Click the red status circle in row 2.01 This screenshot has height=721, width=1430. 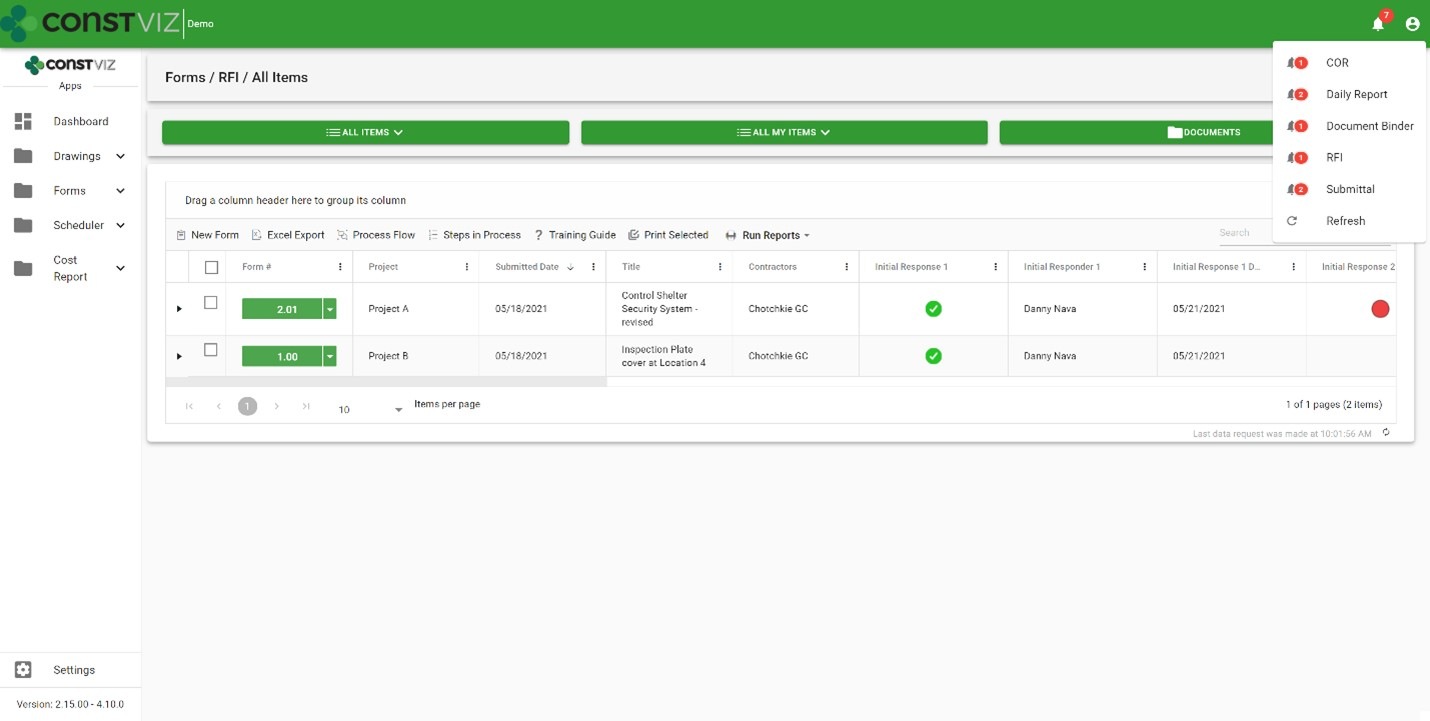1380,309
